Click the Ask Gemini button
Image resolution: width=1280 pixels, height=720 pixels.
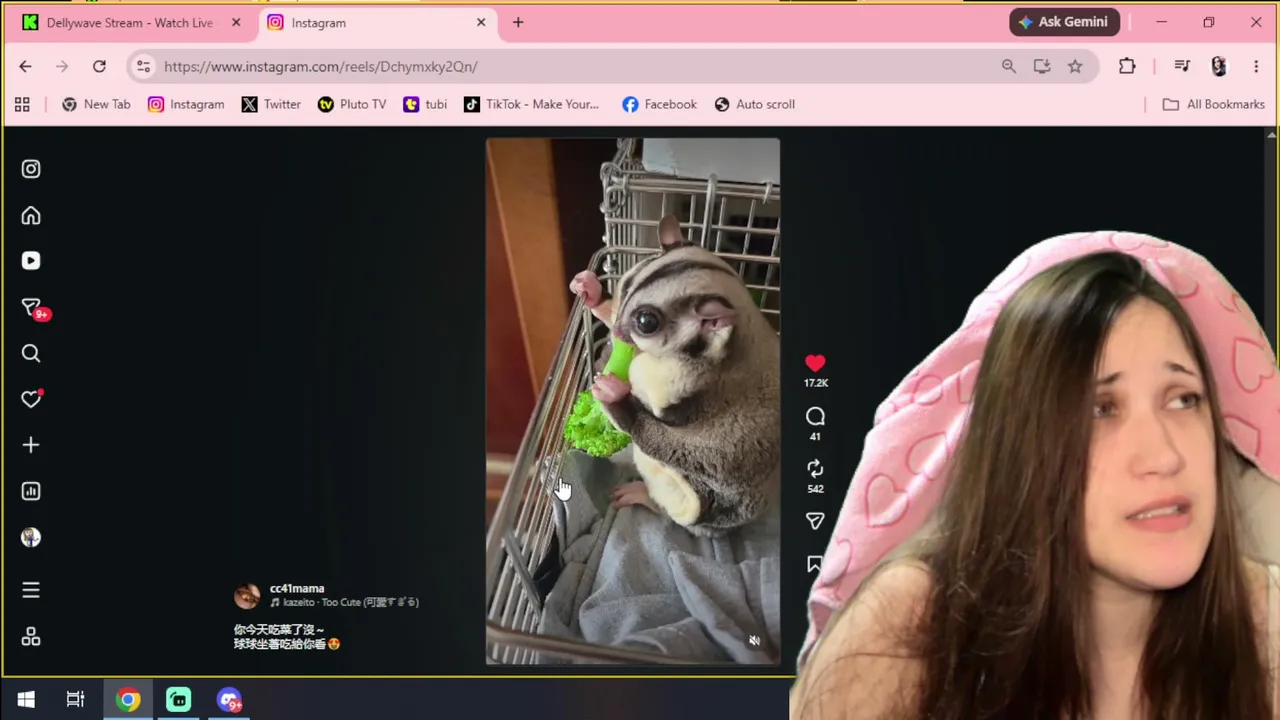click(x=1064, y=22)
